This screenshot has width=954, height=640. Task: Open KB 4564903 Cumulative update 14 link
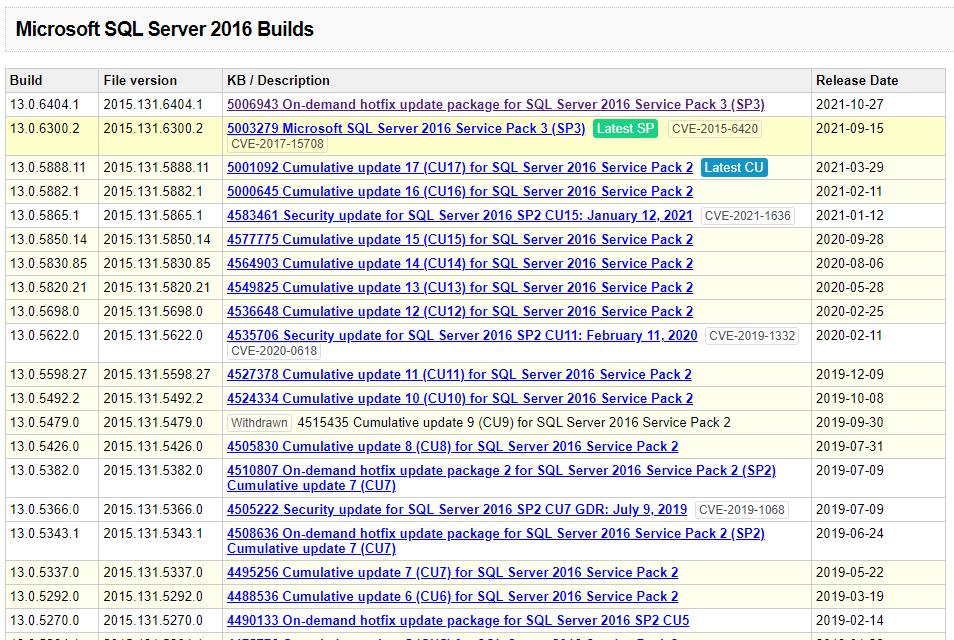(460, 264)
